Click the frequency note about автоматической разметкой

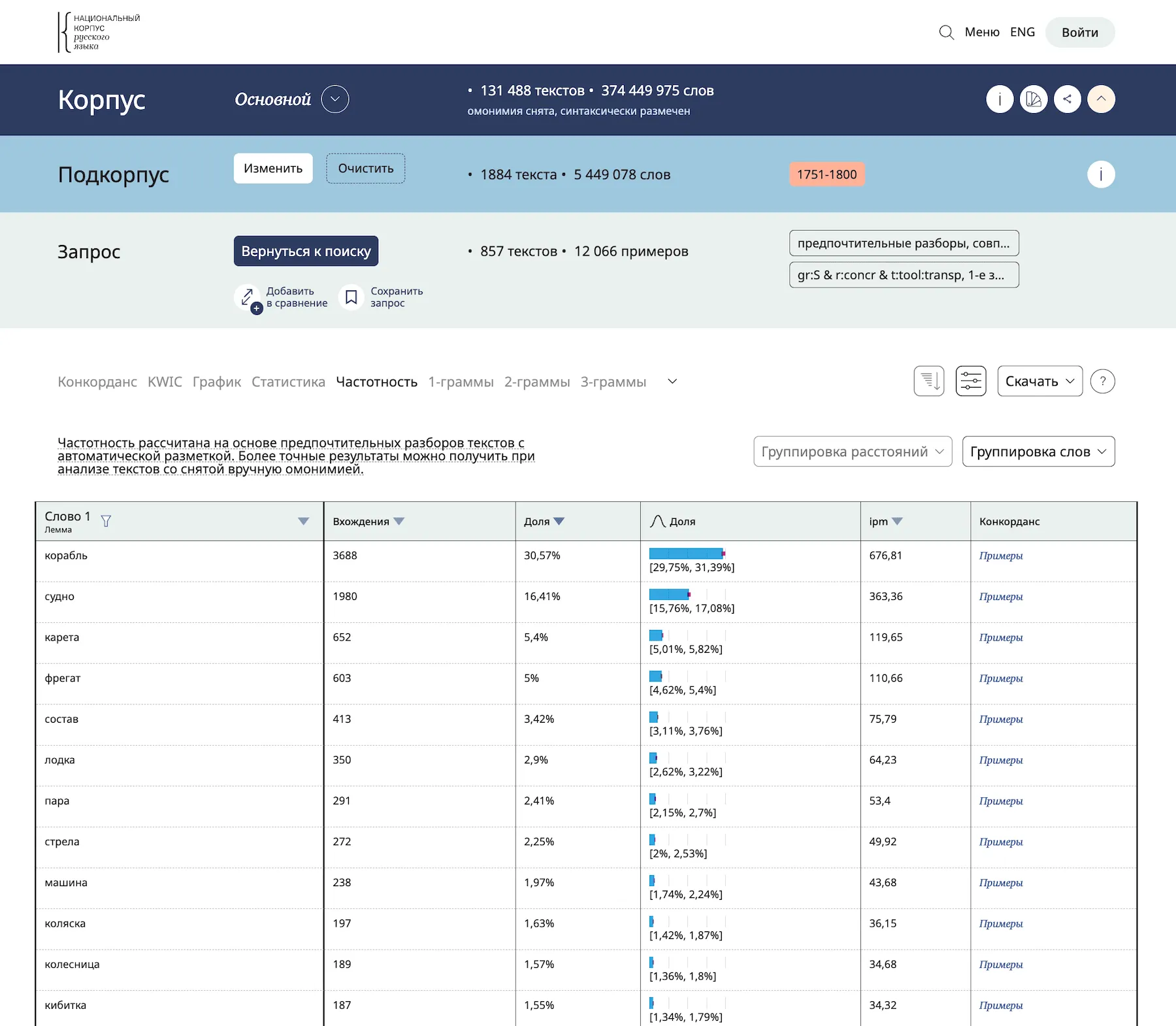click(296, 456)
